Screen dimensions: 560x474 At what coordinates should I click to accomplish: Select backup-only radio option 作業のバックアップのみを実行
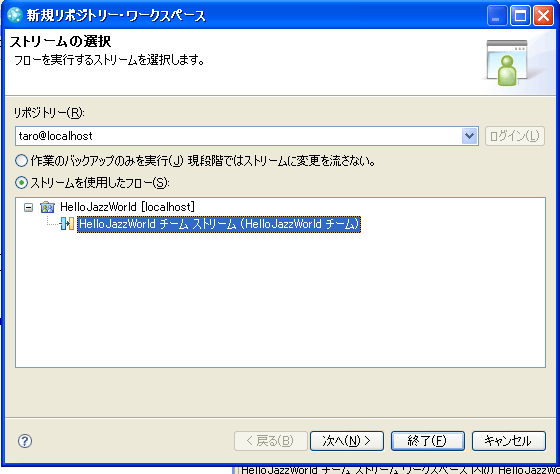[21, 161]
